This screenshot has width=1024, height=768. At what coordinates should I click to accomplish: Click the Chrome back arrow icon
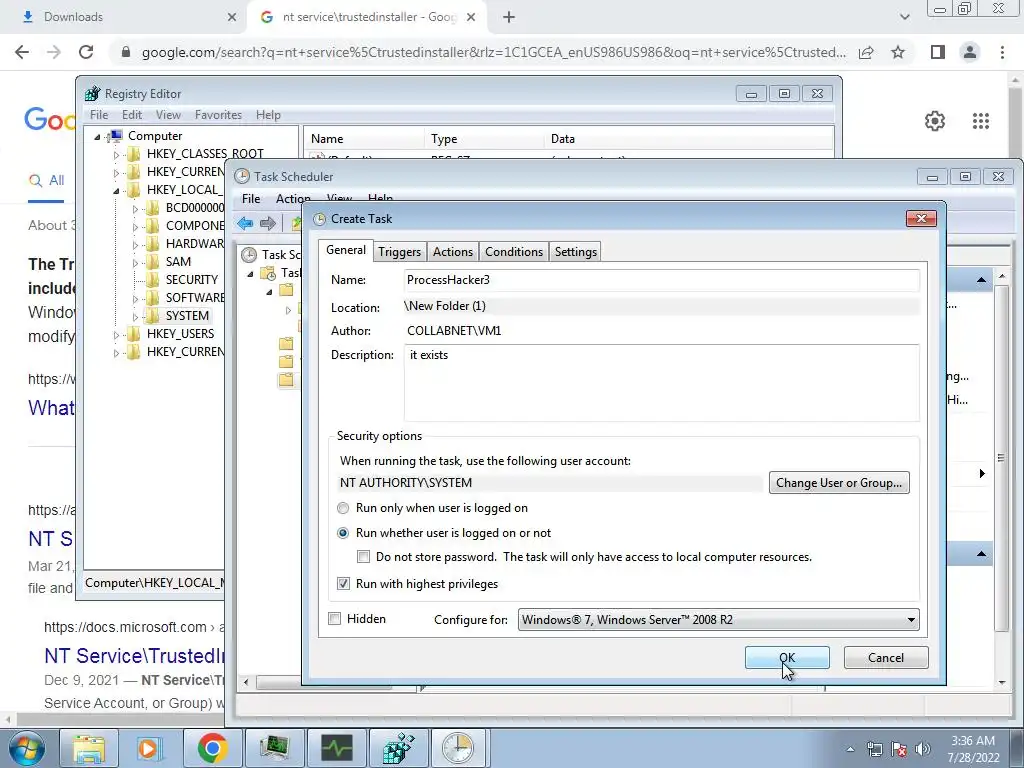pyautogui.click(x=22, y=52)
